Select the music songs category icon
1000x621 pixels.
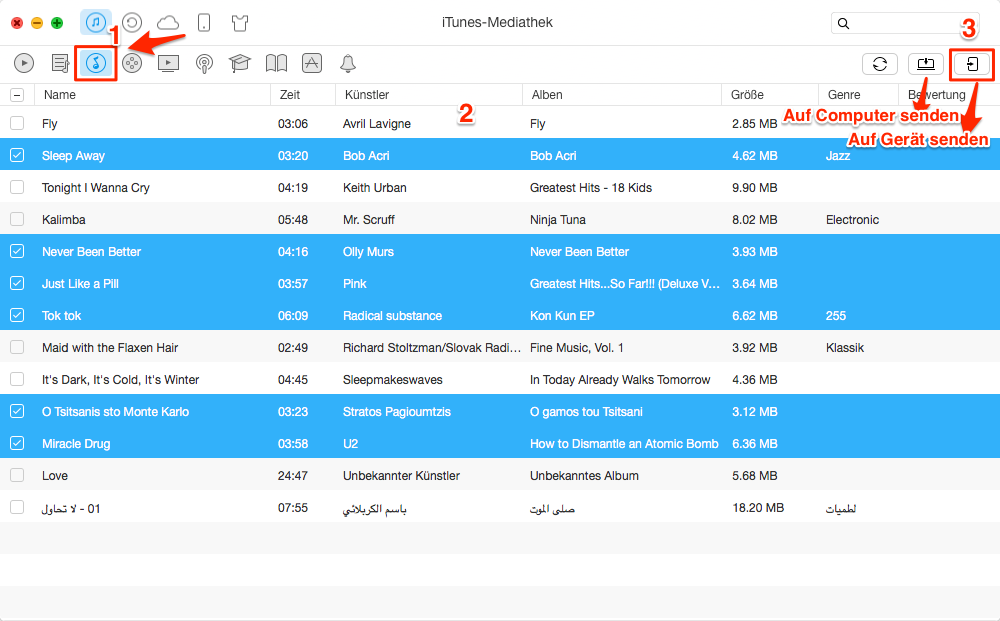[x=96, y=63]
